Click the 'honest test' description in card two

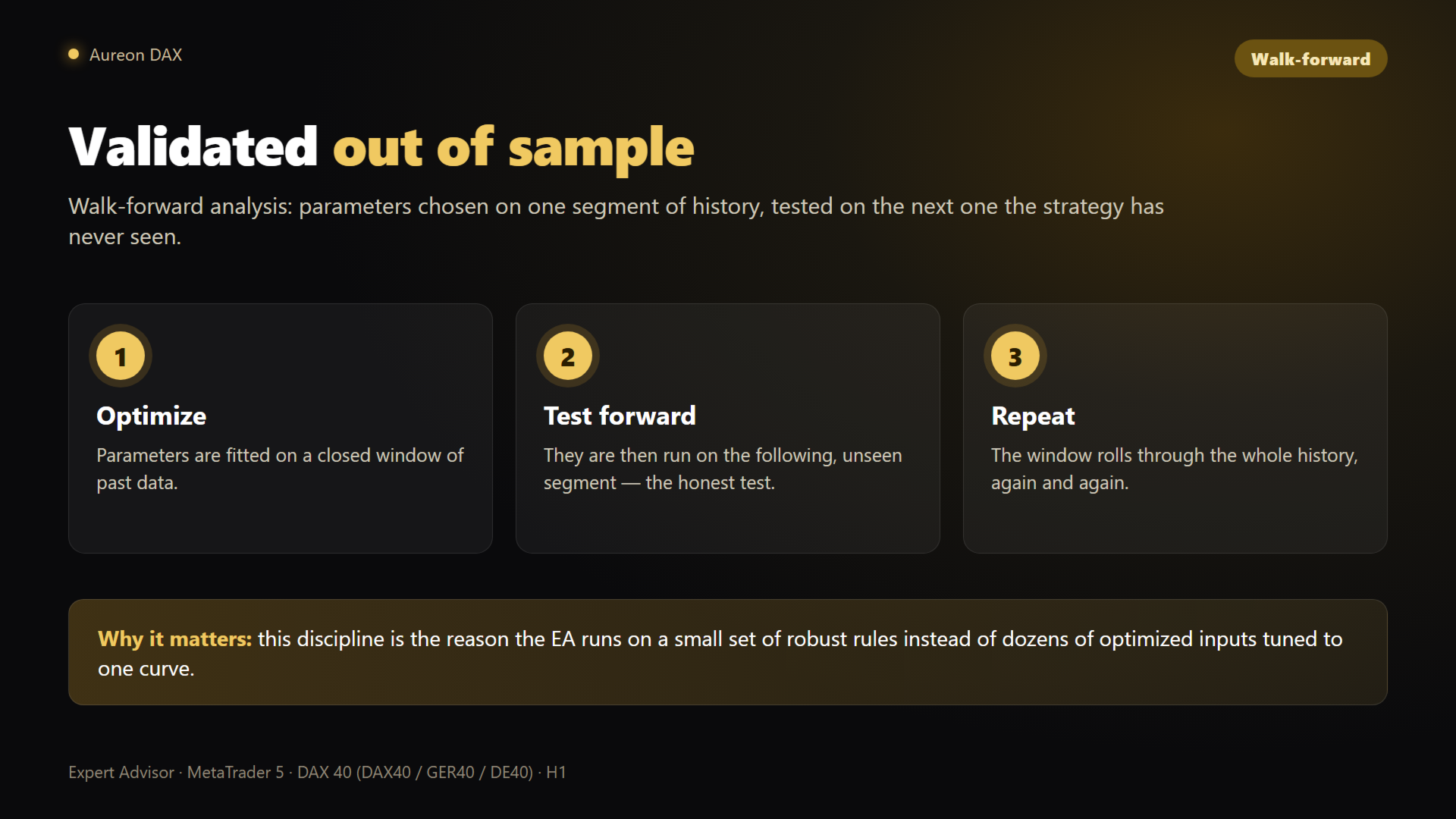(x=723, y=469)
